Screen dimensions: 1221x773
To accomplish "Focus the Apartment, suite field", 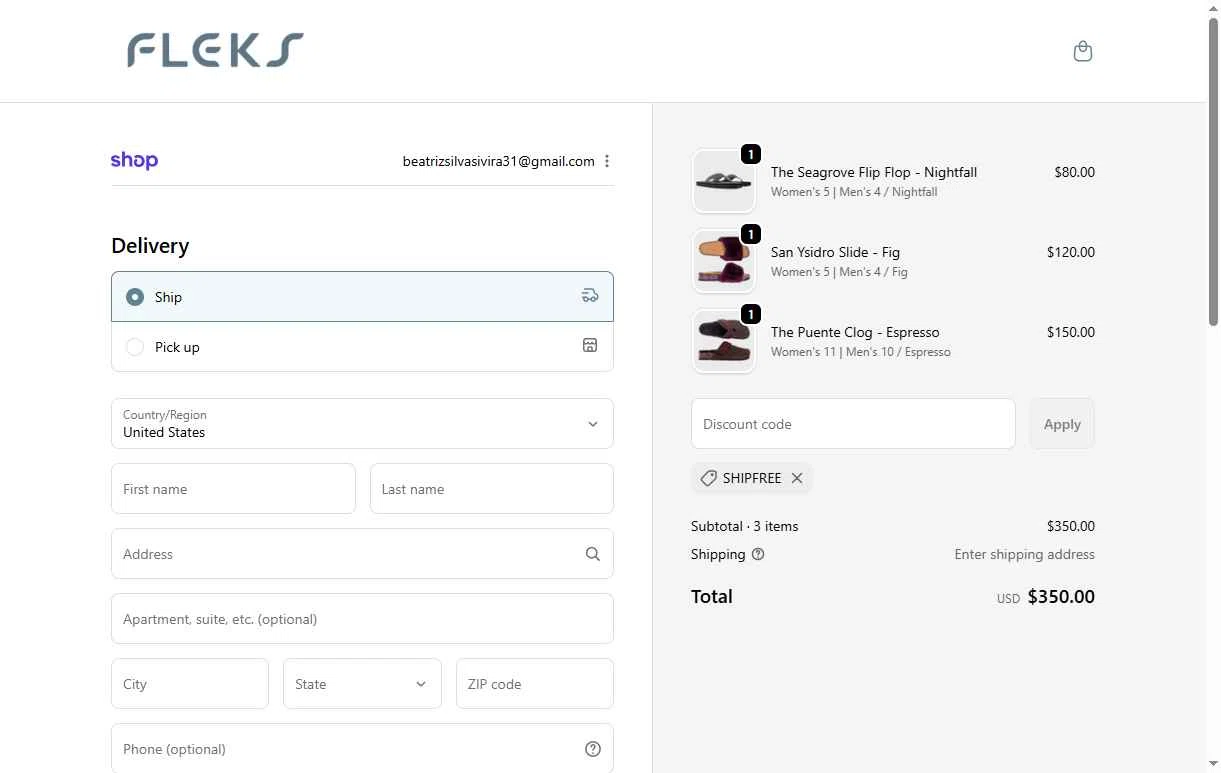I will (x=362, y=619).
